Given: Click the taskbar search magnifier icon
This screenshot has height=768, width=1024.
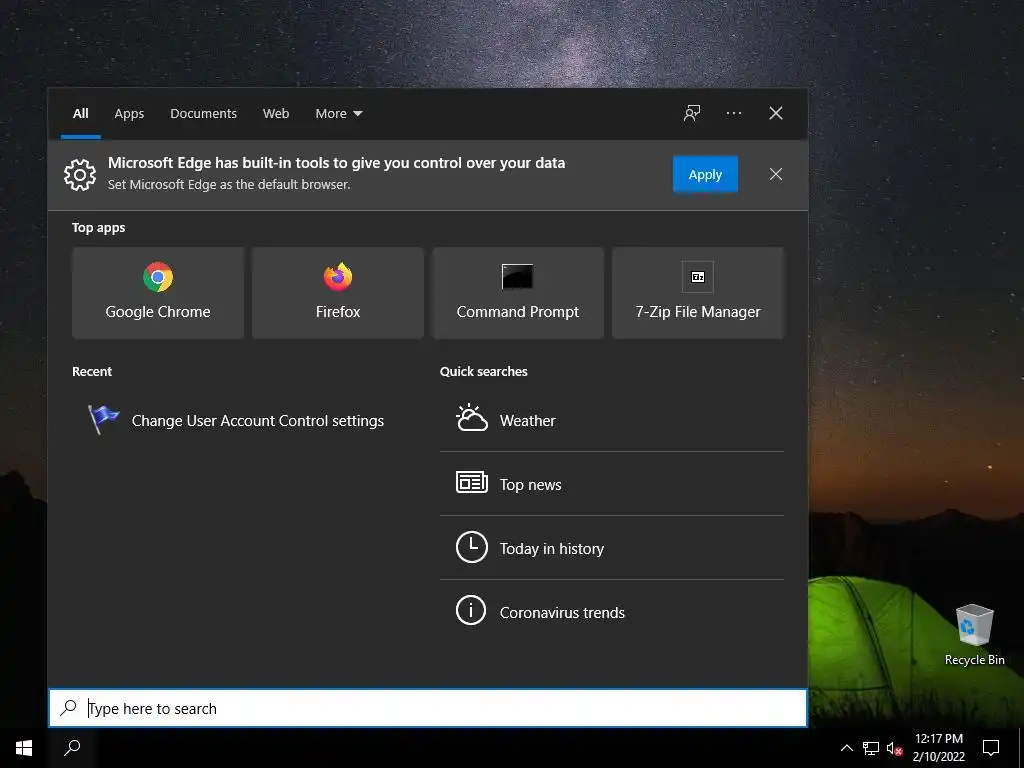Looking at the screenshot, I should pyautogui.click(x=72, y=748).
